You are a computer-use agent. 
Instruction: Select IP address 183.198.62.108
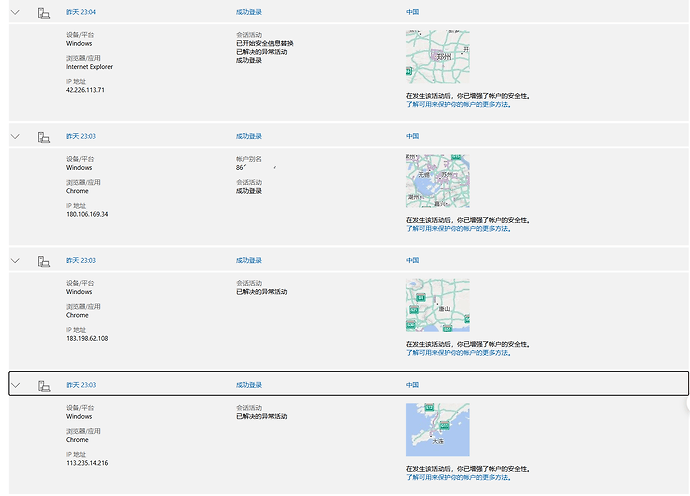87,338
